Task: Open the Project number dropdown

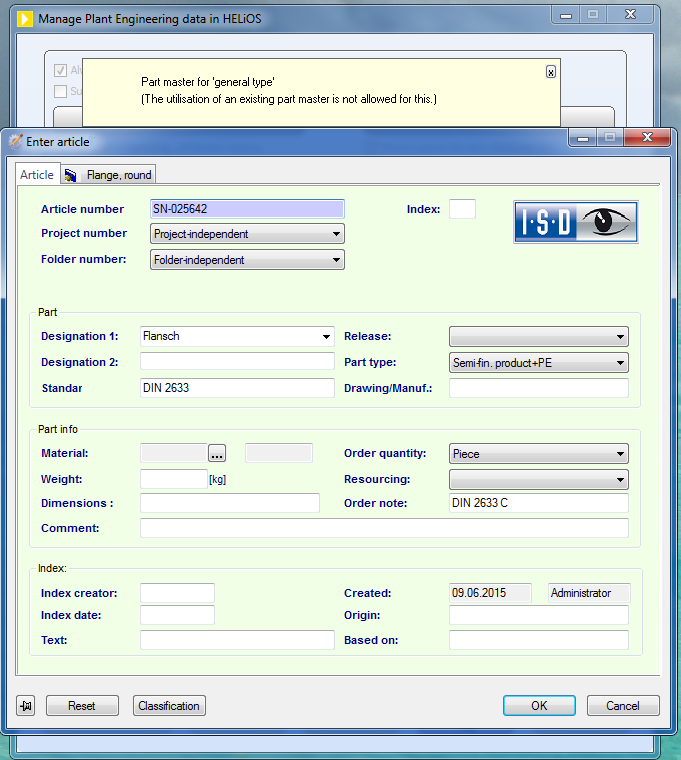Action: (247, 234)
